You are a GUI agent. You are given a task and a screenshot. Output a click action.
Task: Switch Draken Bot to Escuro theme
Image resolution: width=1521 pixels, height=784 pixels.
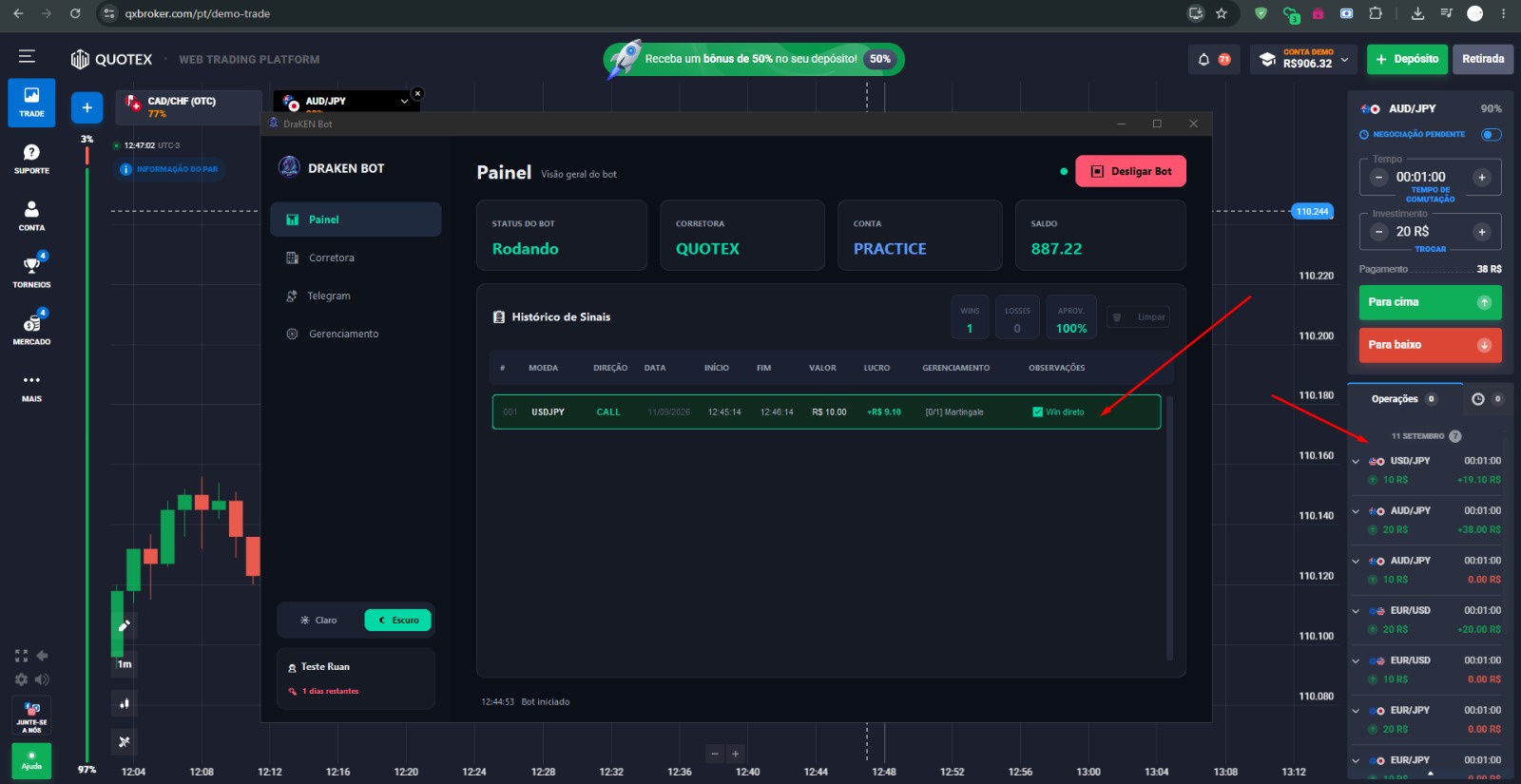click(398, 621)
